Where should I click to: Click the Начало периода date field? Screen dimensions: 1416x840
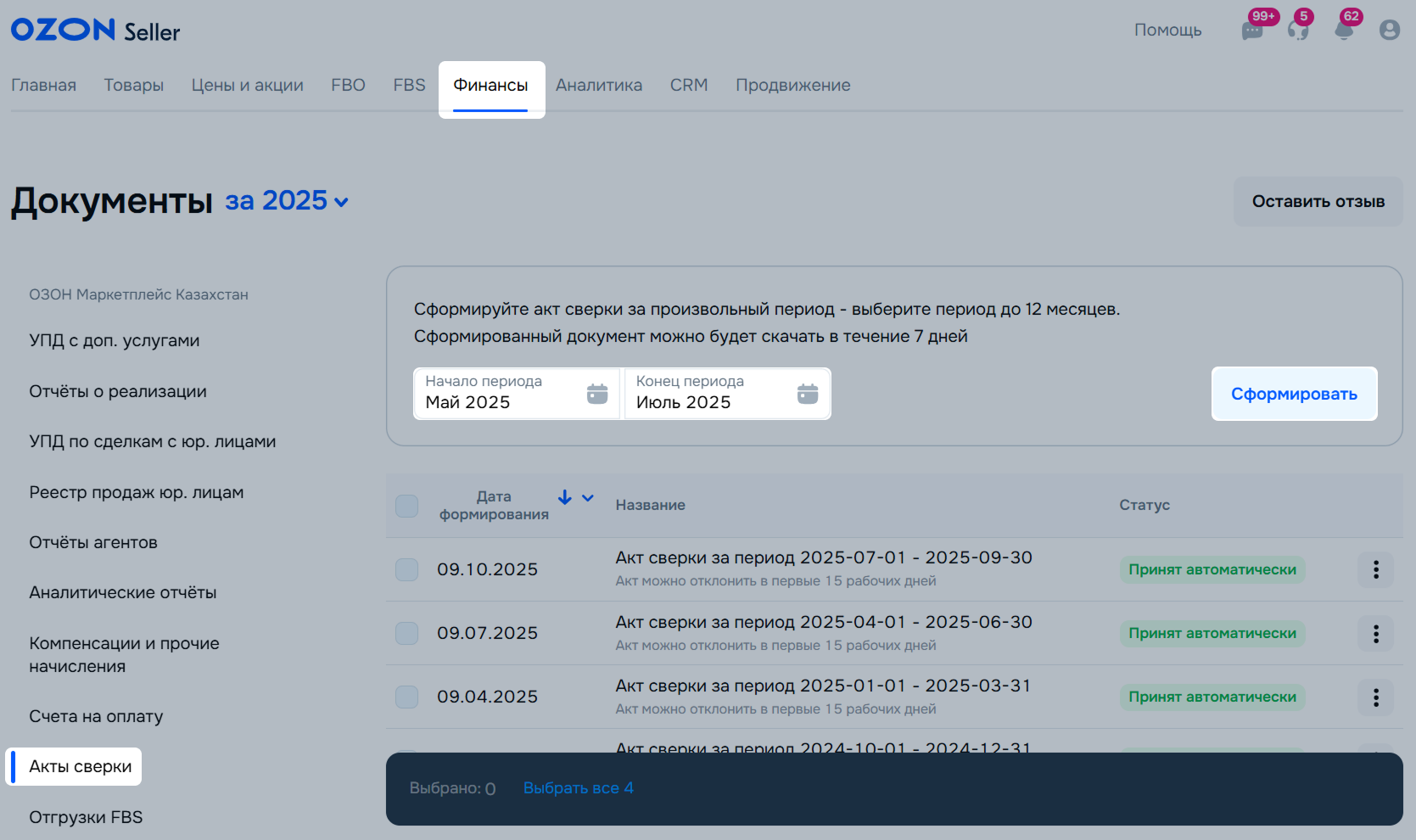point(501,394)
